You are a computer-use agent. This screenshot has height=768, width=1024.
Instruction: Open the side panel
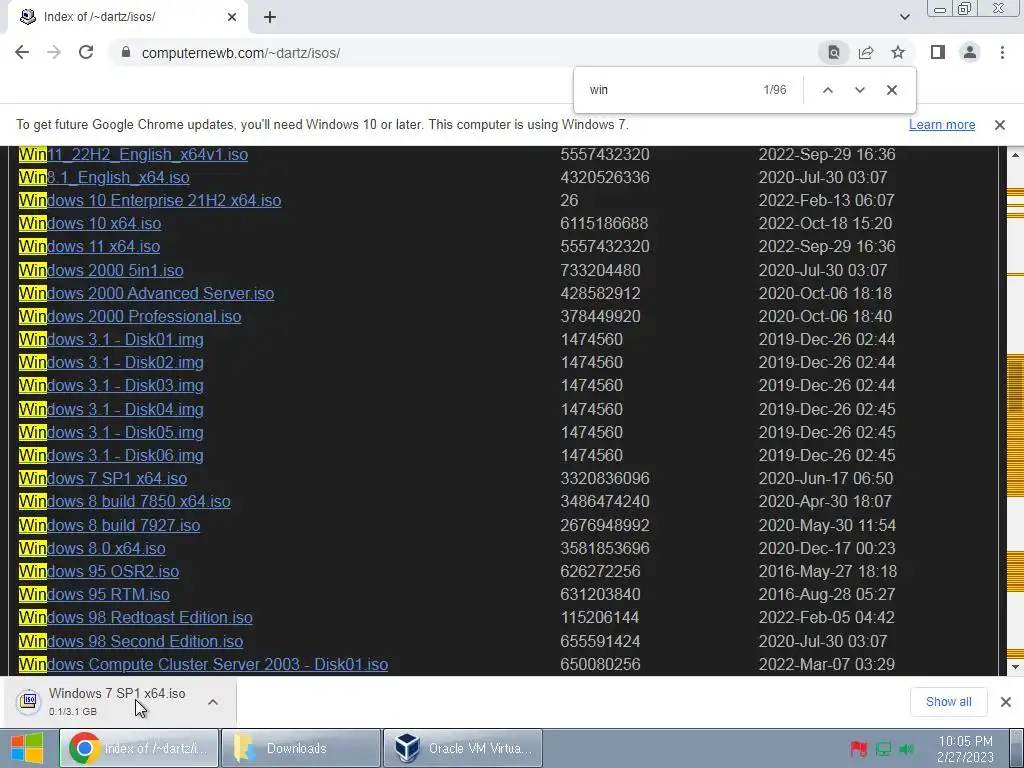pyautogui.click(x=938, y=52)
